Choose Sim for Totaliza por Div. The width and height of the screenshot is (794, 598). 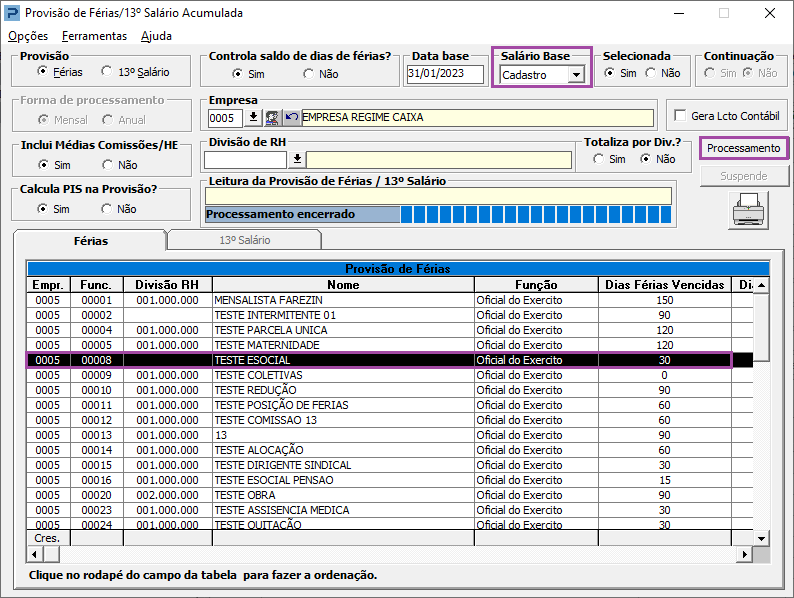click(x=599, y=159)
